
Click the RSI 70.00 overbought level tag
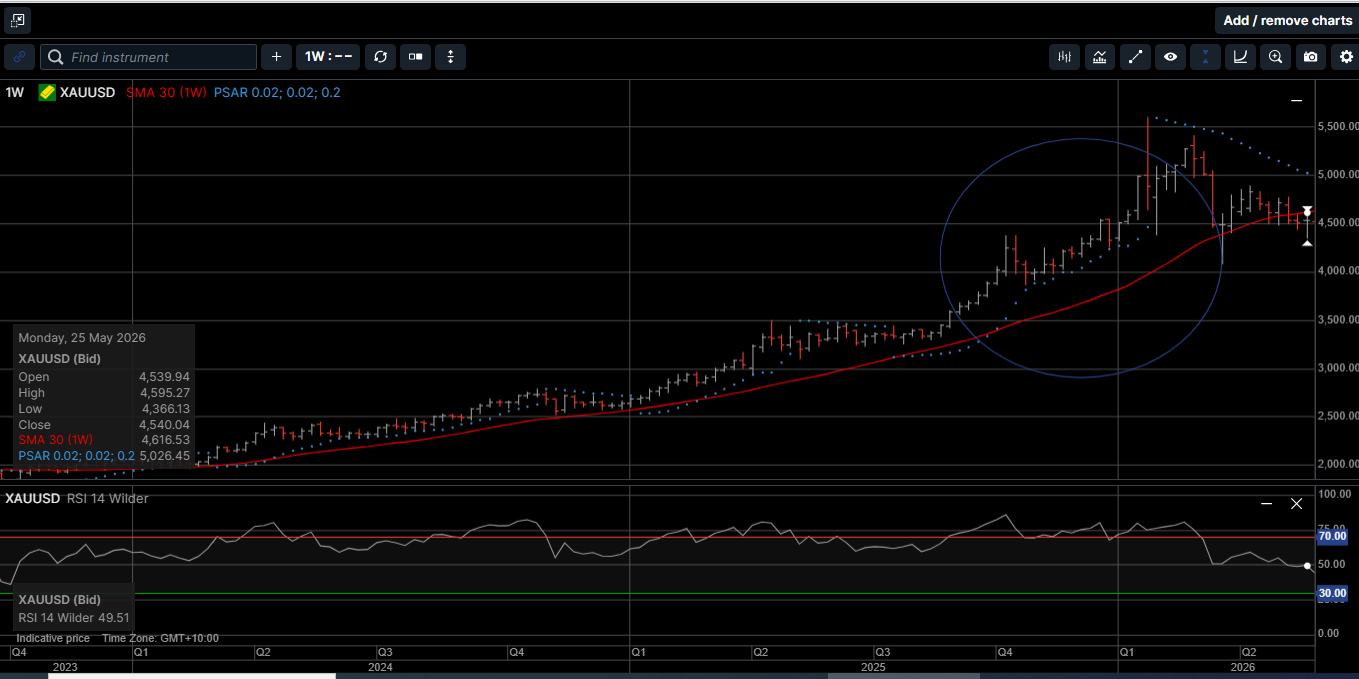click(x=1332, y=537)
